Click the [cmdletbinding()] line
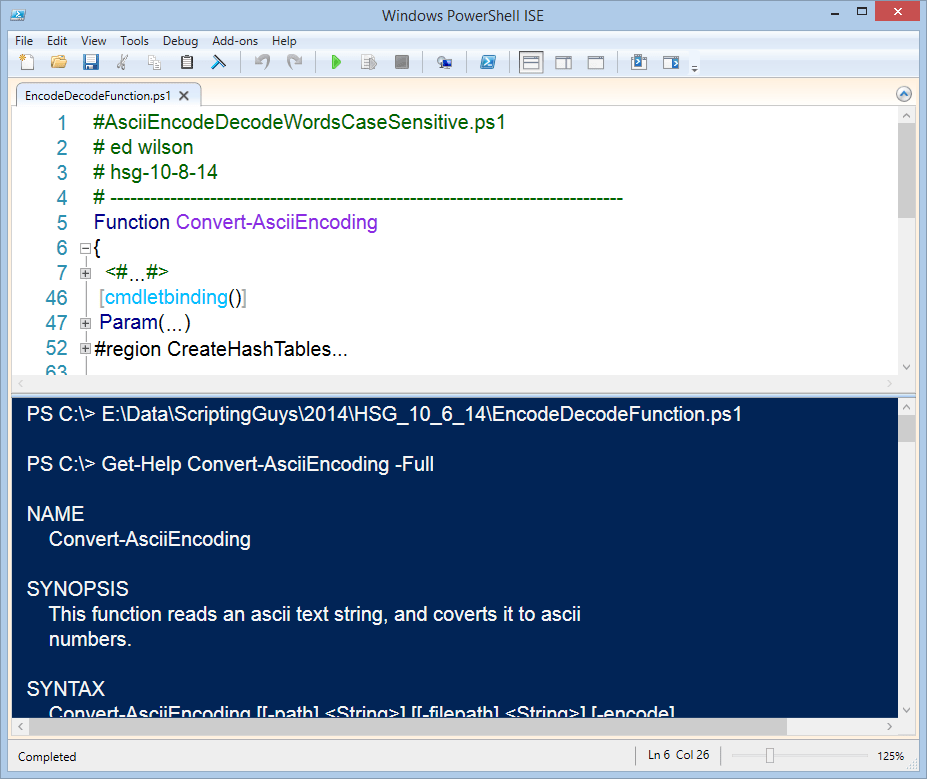This screenshot has height=779, width=927. (173, 297)
